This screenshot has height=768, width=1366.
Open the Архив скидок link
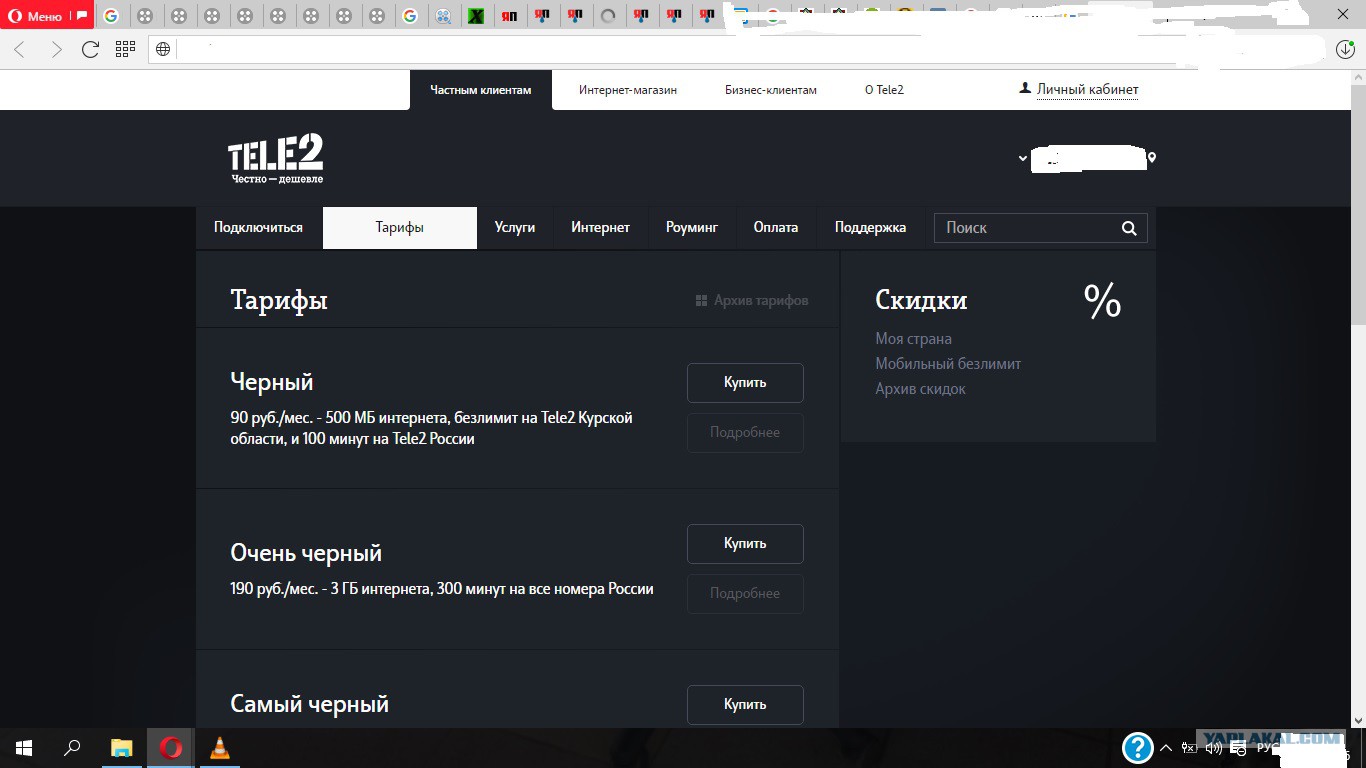921,389
